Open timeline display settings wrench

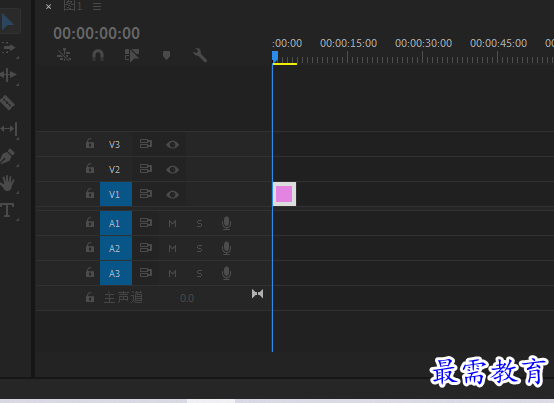pyautogui.click(x=200, y=55)
